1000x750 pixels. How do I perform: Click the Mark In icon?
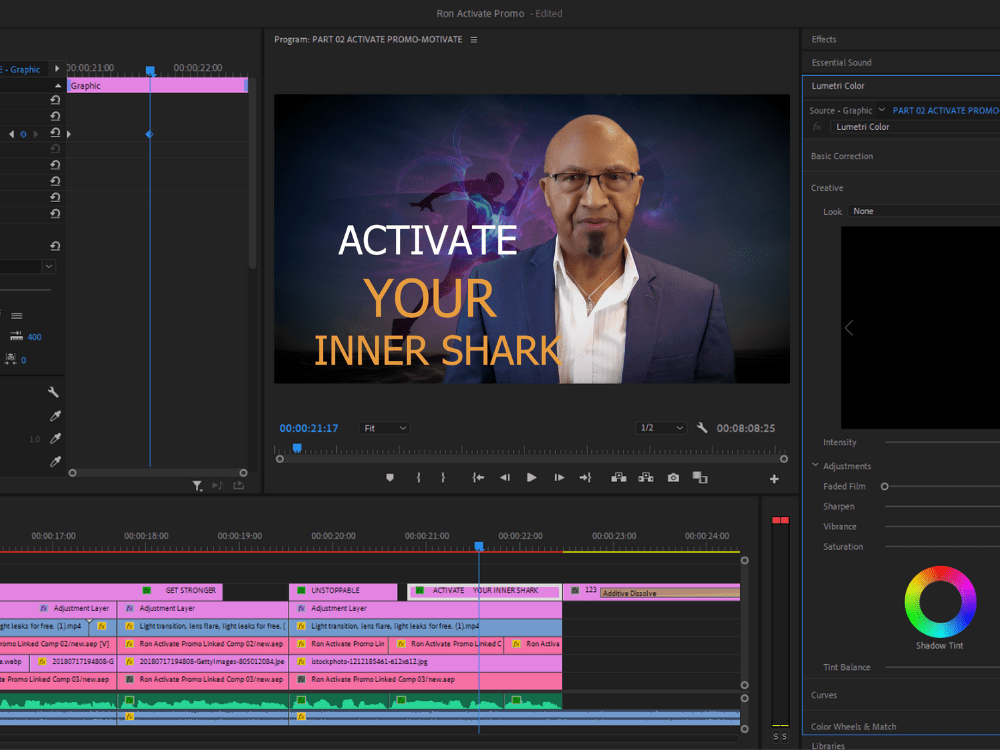[418, 477]
